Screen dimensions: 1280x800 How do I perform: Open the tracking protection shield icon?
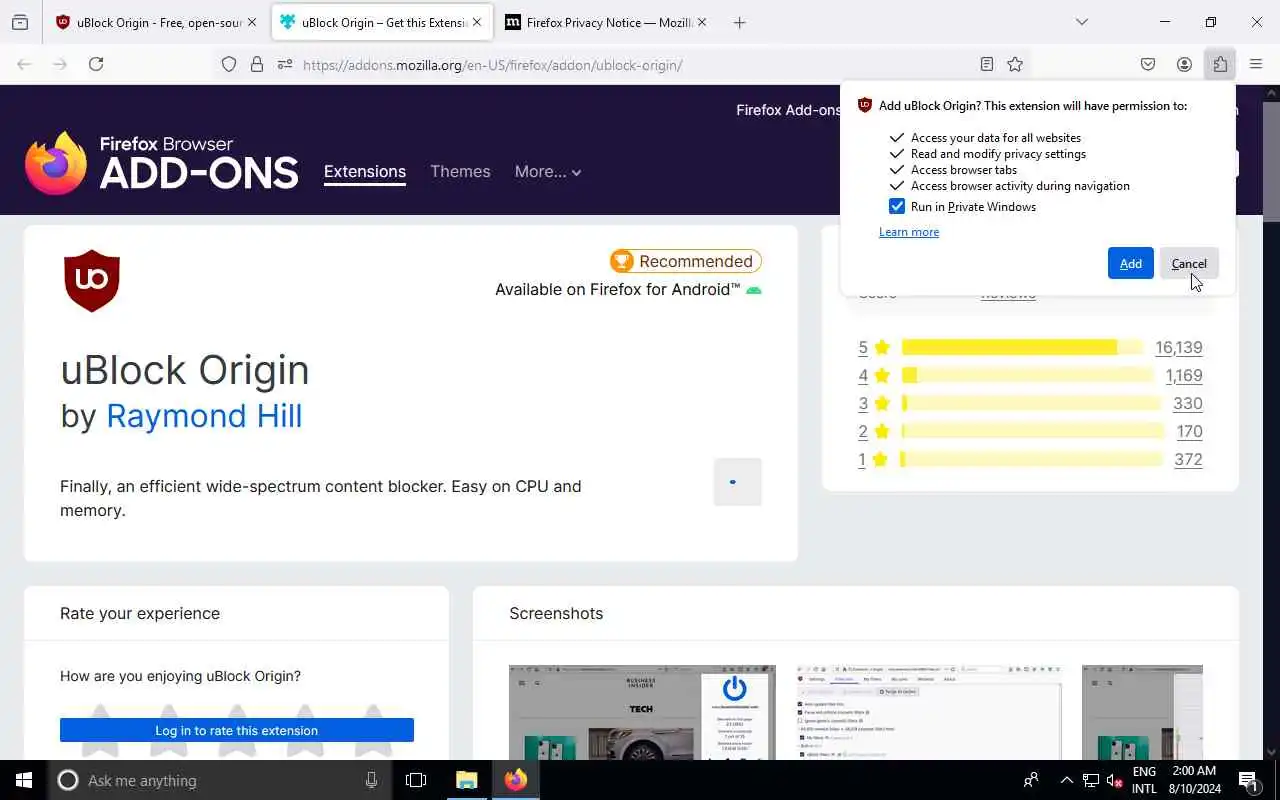(x=229, y=64)
